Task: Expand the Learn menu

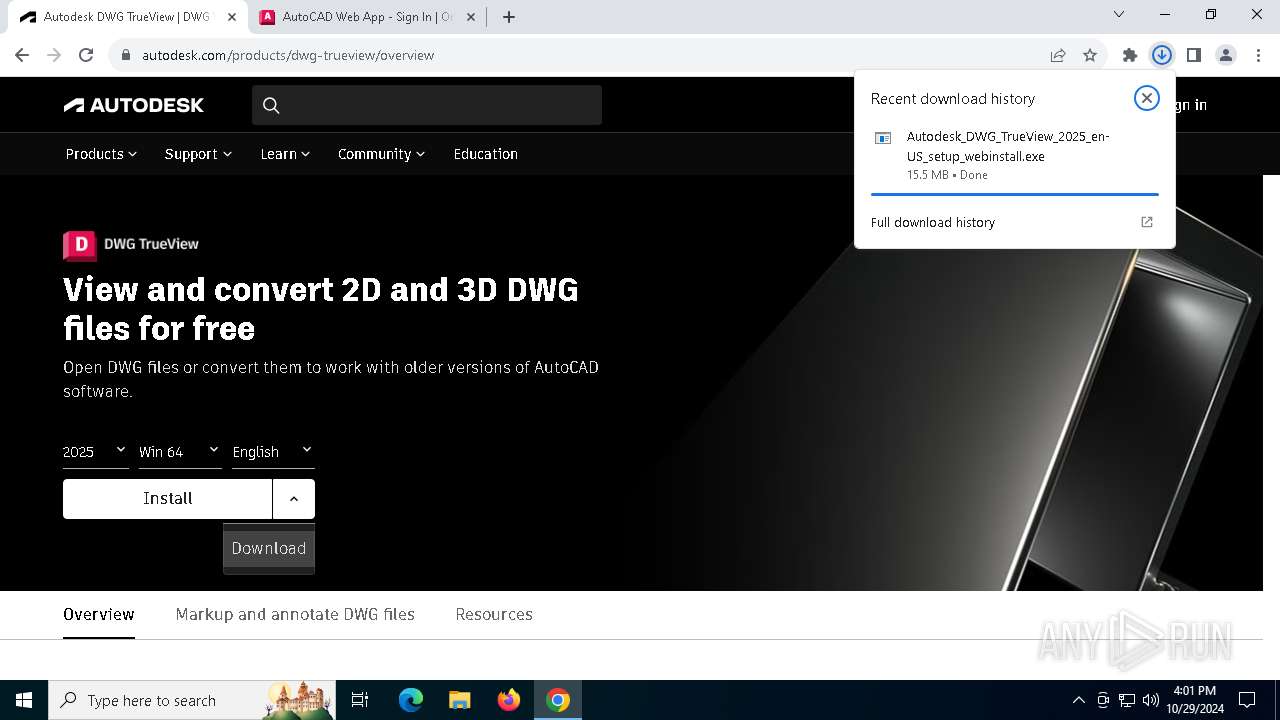Action: click(285, 154)
